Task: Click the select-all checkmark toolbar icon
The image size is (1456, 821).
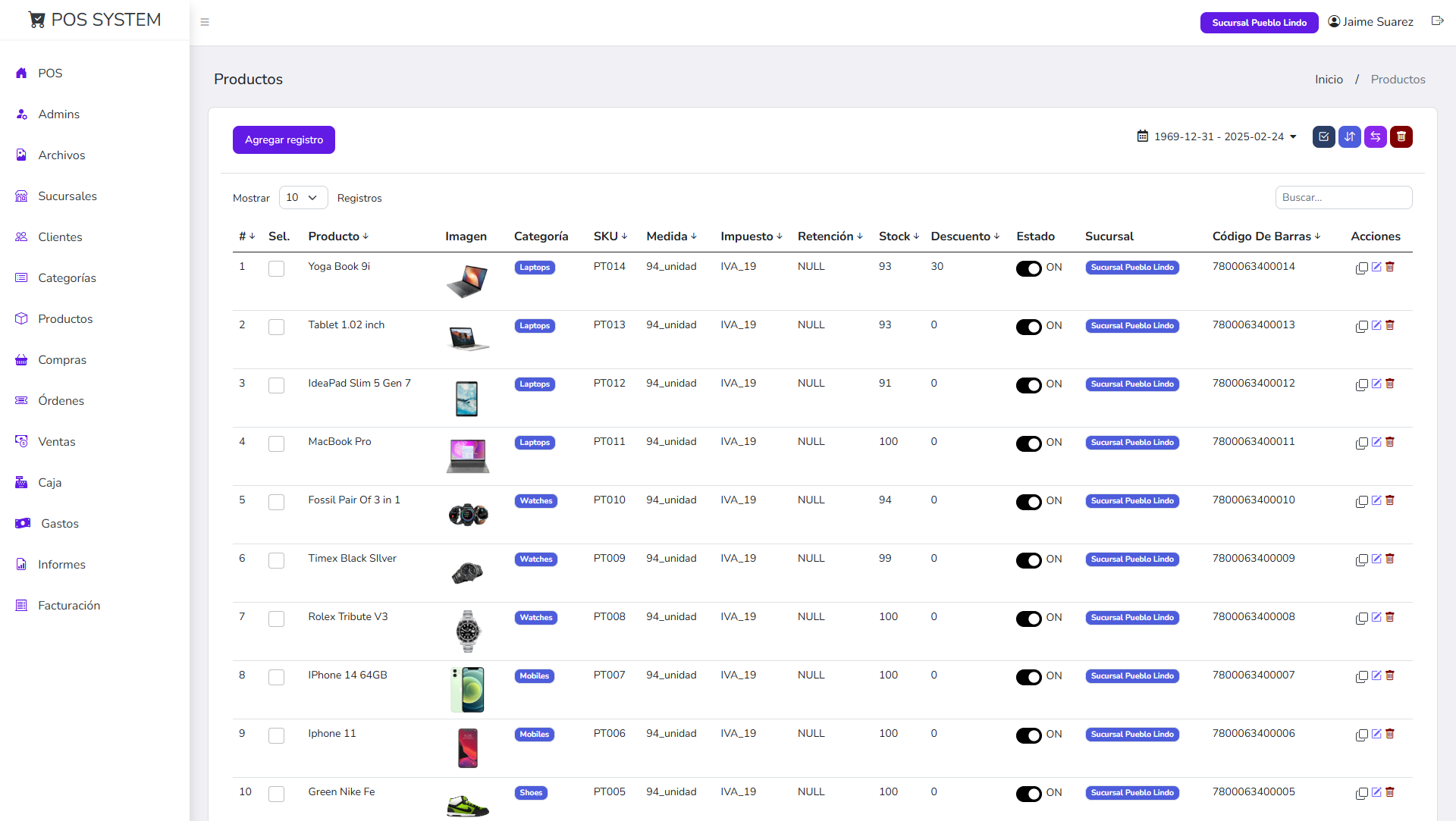Action: coord(1324,136)
